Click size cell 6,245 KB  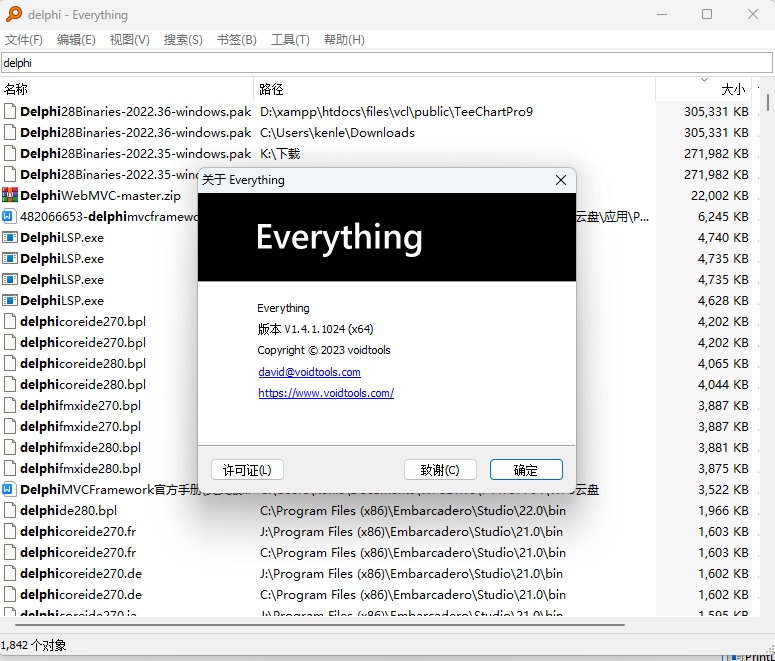click(723, 216)
